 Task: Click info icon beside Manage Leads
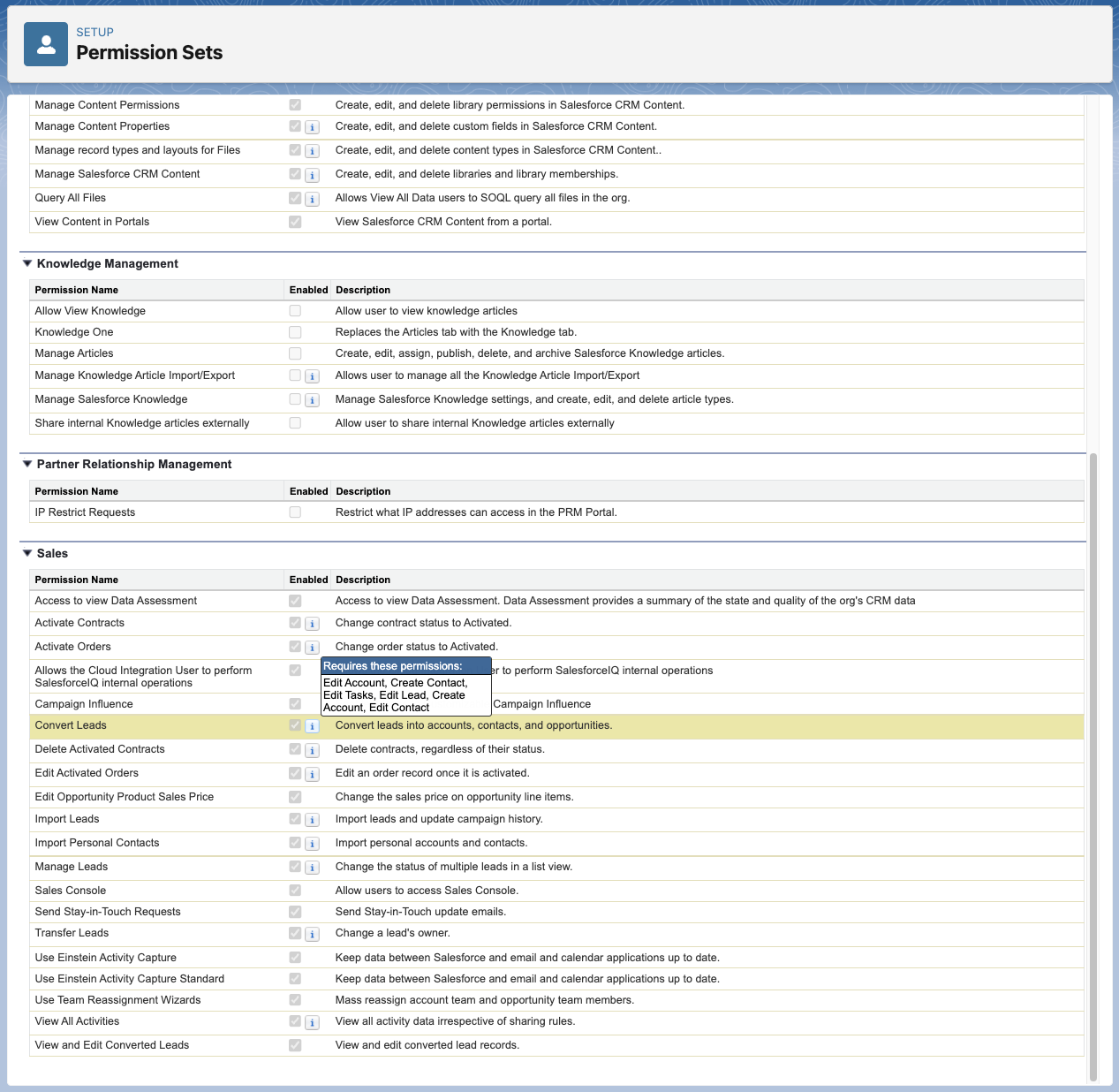tap(312, 868)
